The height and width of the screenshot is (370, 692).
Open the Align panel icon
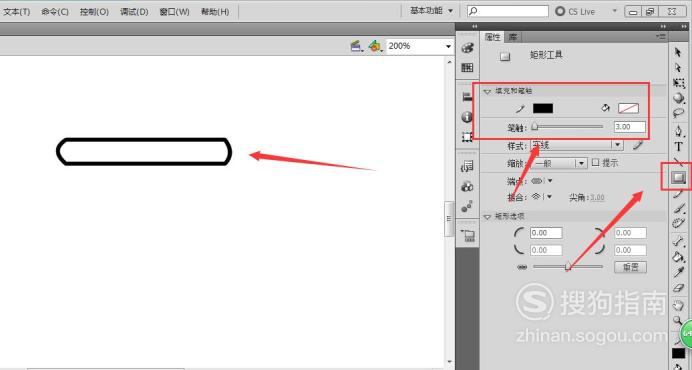[467, 97]
